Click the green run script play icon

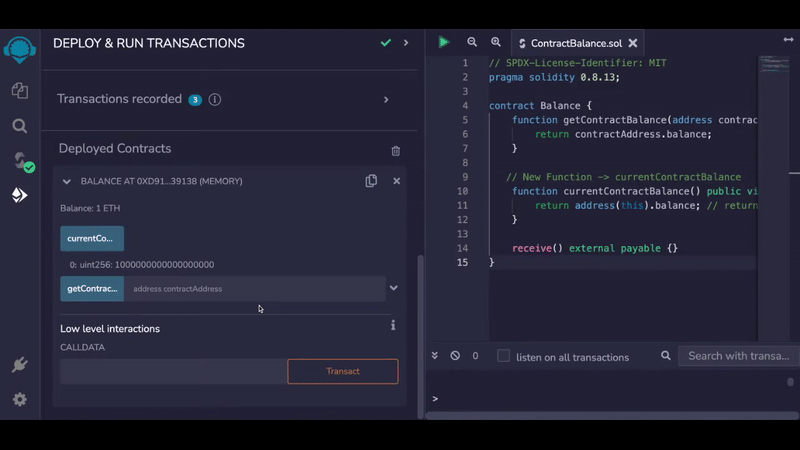(443, 42)
